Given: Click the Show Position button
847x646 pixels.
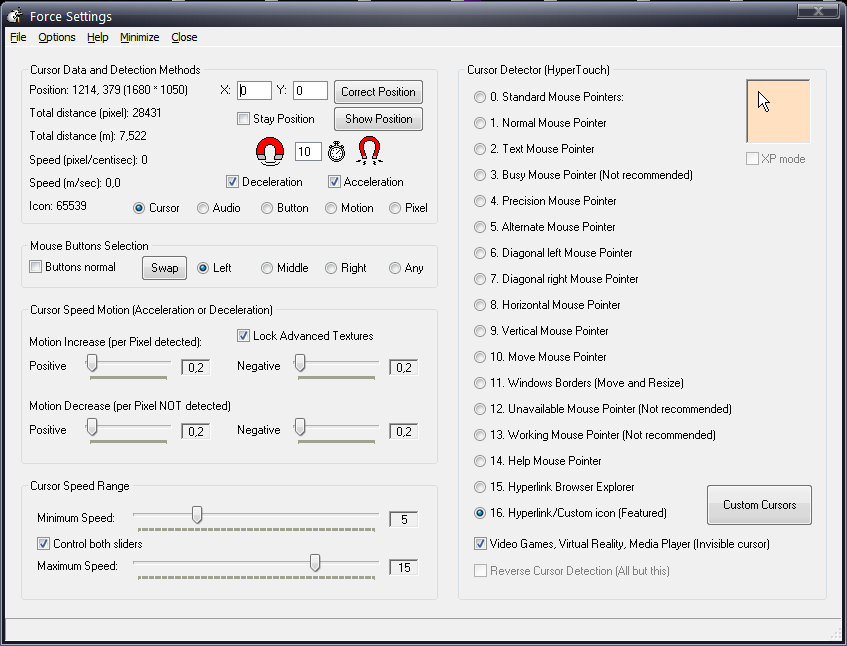Looking at the screenshot, I should [378, 119].
